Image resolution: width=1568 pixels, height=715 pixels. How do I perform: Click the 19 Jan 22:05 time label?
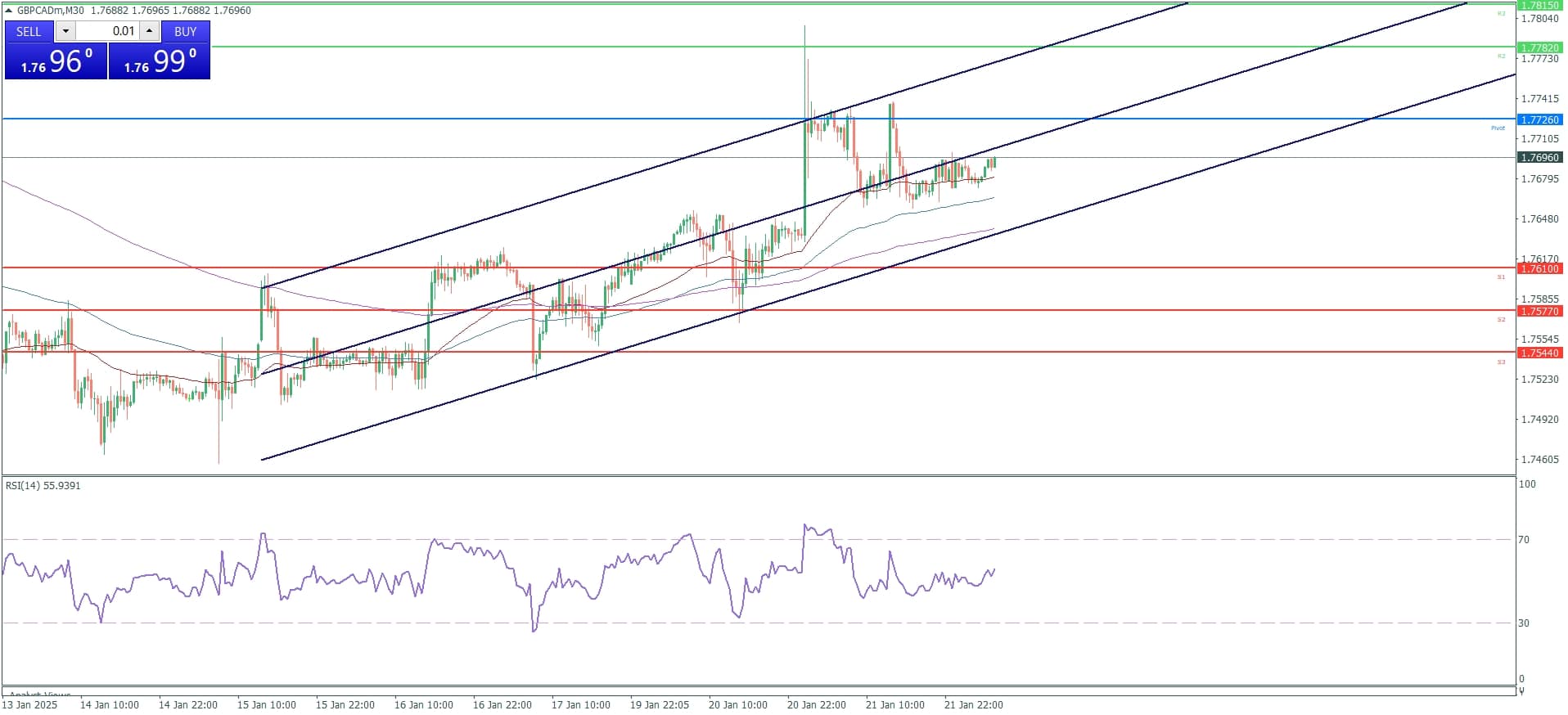pyautogui.click(x=660, y=704)
